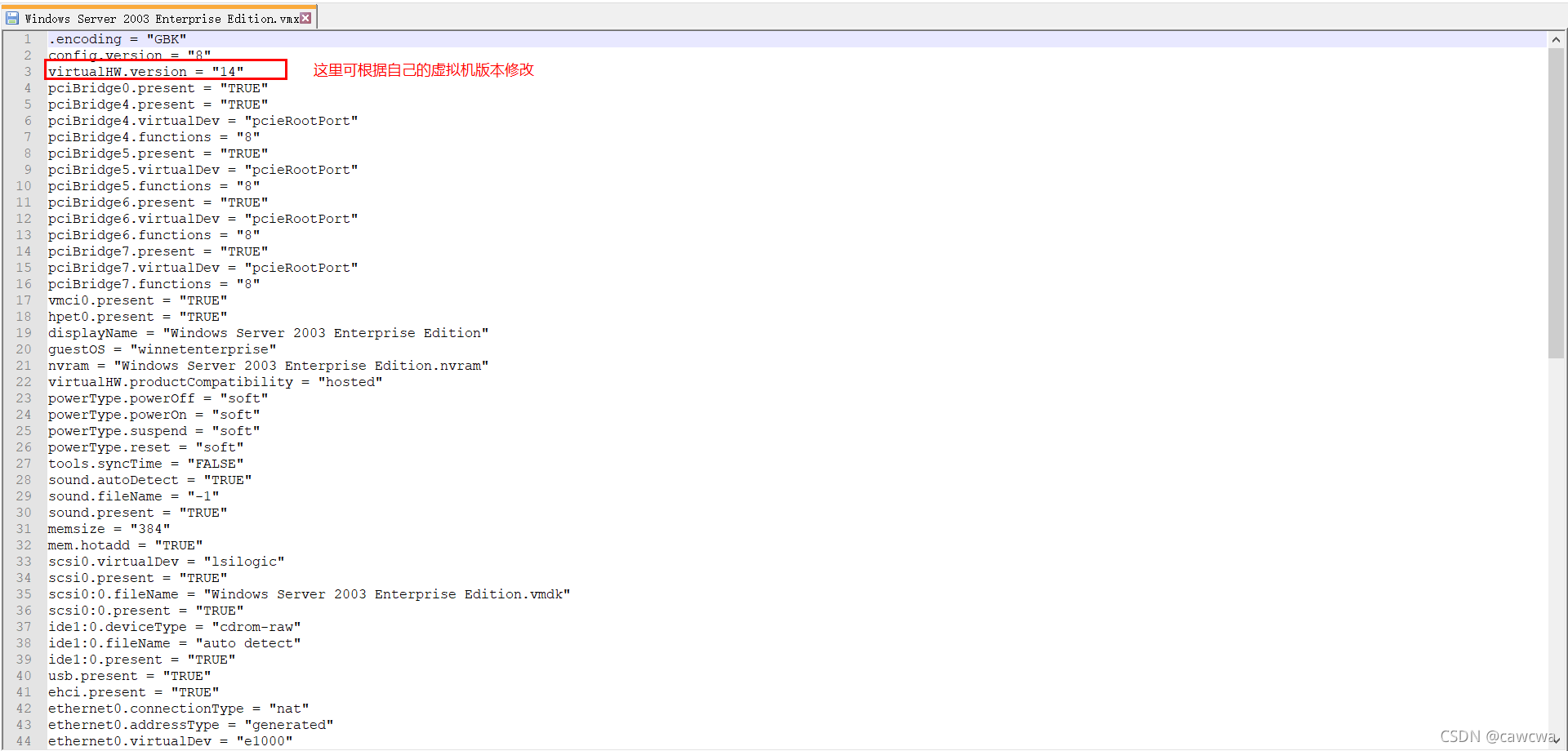Click ehci.present = "TRUE" line
The height and width of the screenshot is (751, 1568).
pyautogui.click(x=133, y=692)
